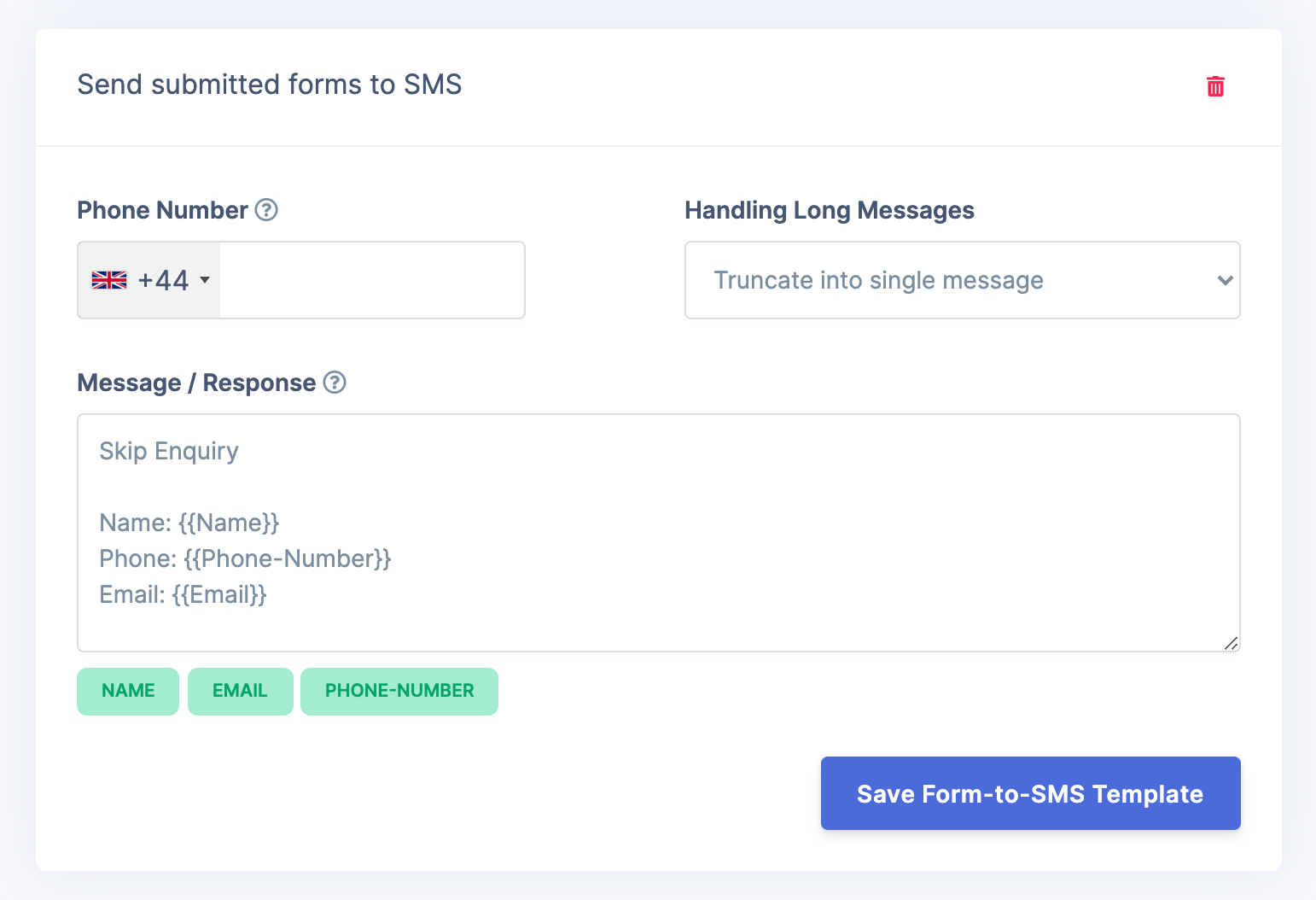The width and height of the screenshot is (1316, 900).
Task: Click the UK flag icon
Action: pyautogui.click(x=109, y=280)
